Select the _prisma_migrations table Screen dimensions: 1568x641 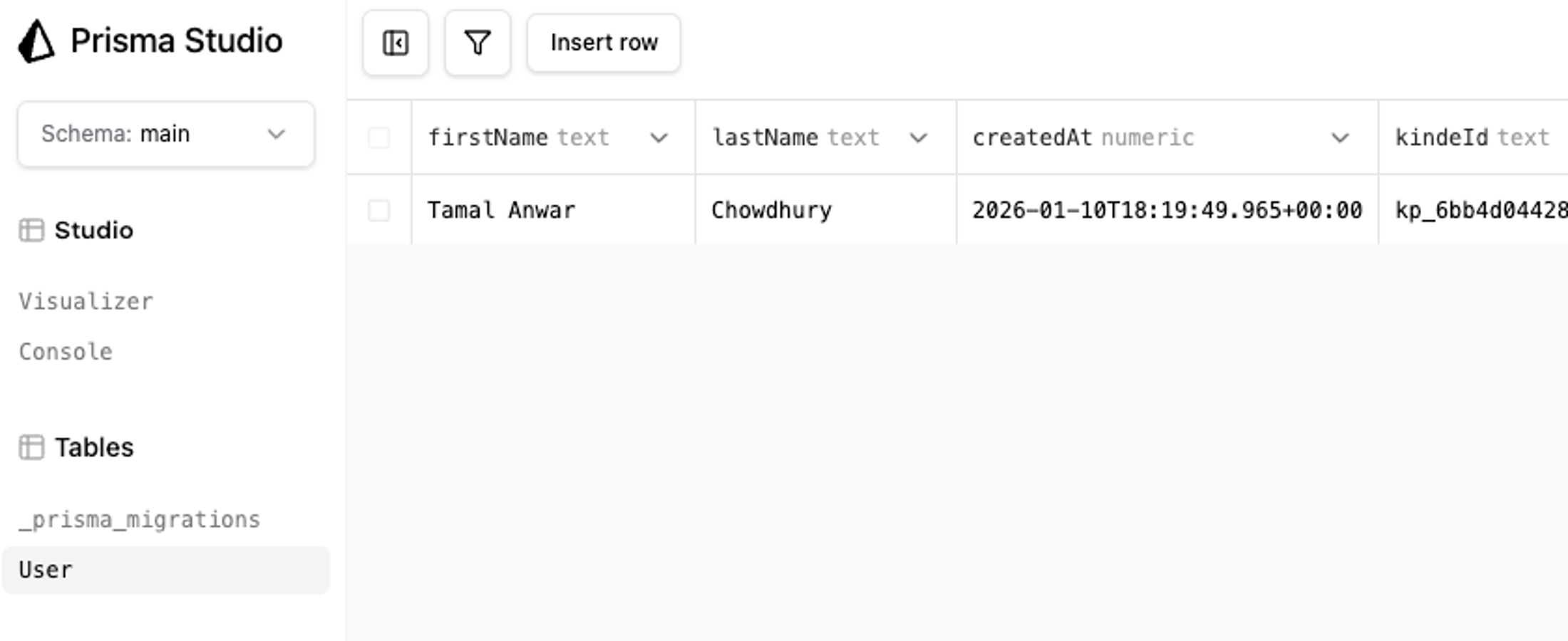(140, 520)
